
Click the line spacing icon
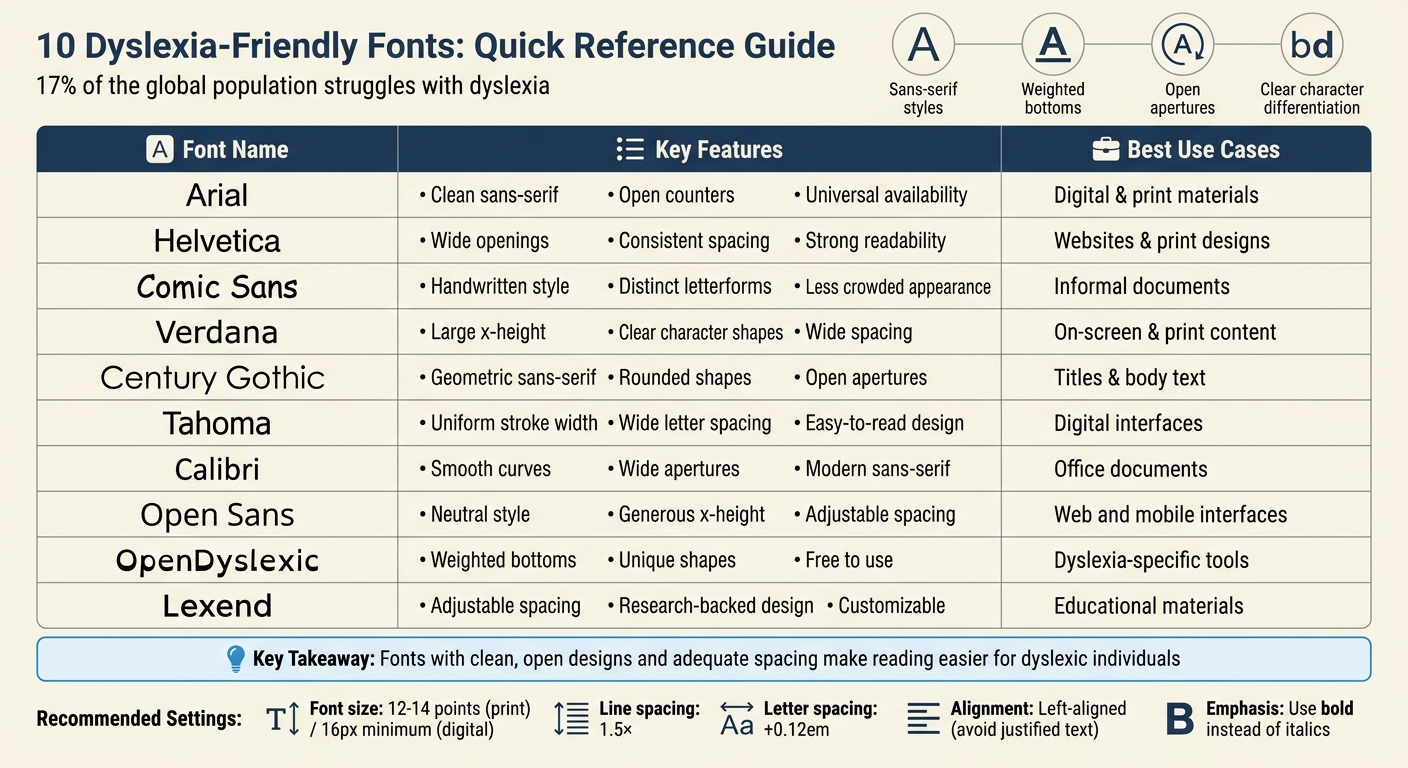point(572,719)
